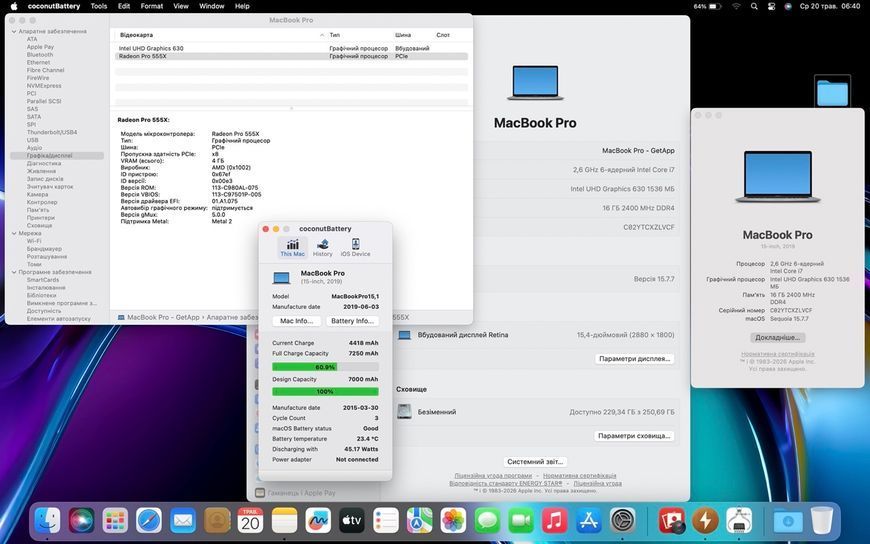Screen dimensions: 870x544
Task: Select NVMExpress in the sidebar
Action: (44, 86)
